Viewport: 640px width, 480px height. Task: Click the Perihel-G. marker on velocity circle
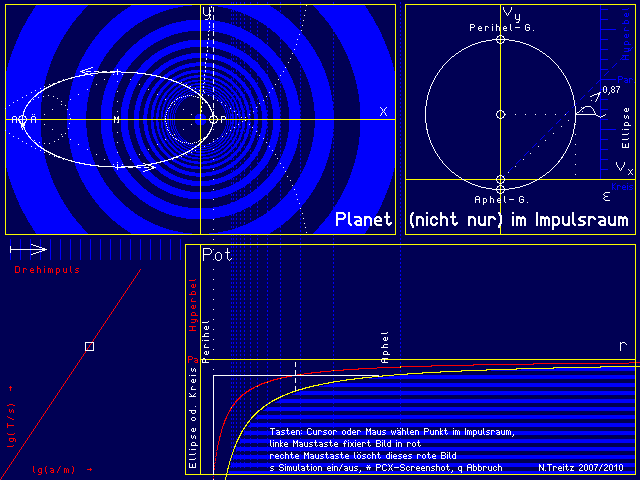[x=500, y=43]
